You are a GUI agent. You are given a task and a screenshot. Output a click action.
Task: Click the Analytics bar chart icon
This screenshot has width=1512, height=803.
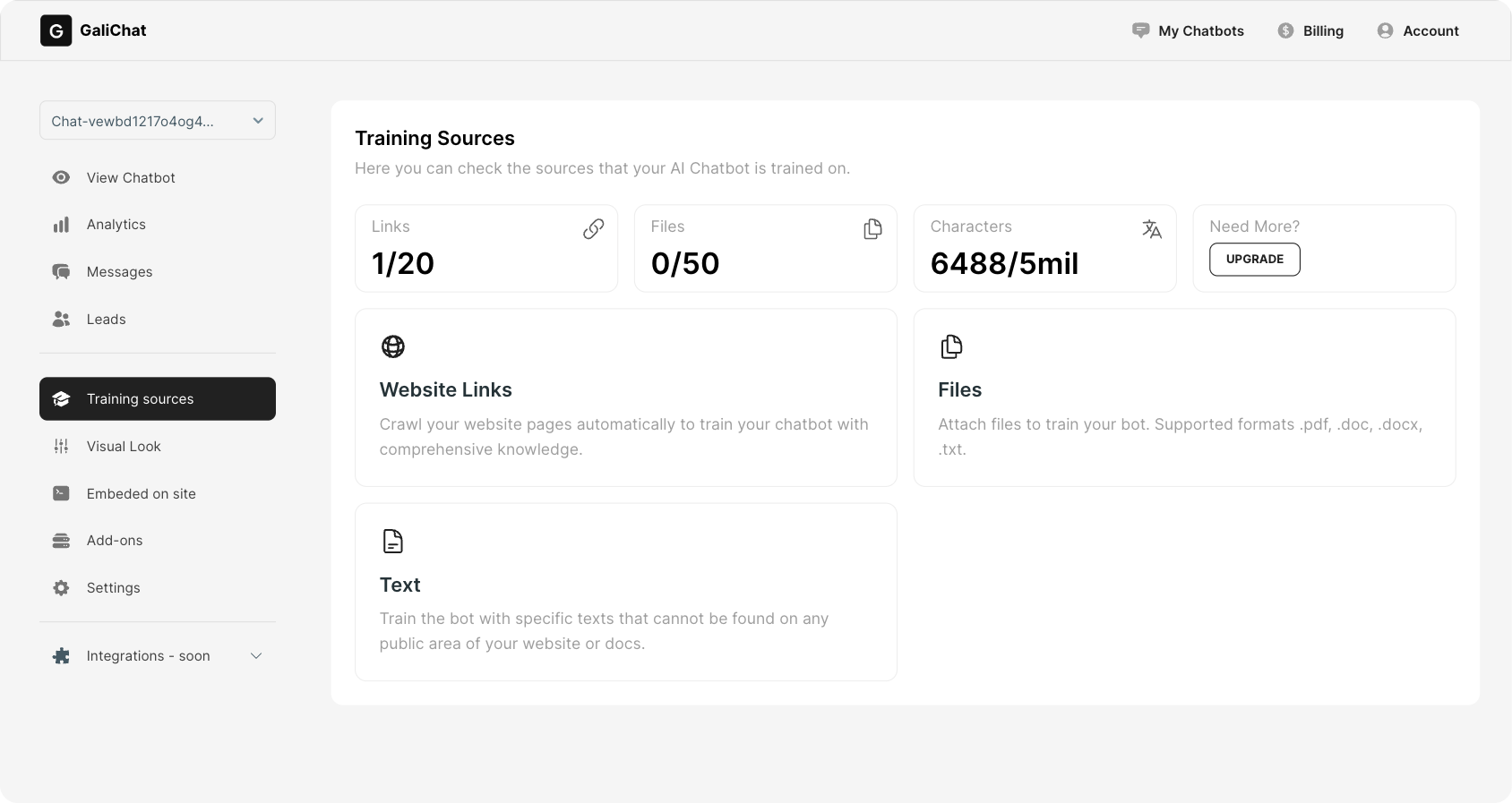pos(61,225)
